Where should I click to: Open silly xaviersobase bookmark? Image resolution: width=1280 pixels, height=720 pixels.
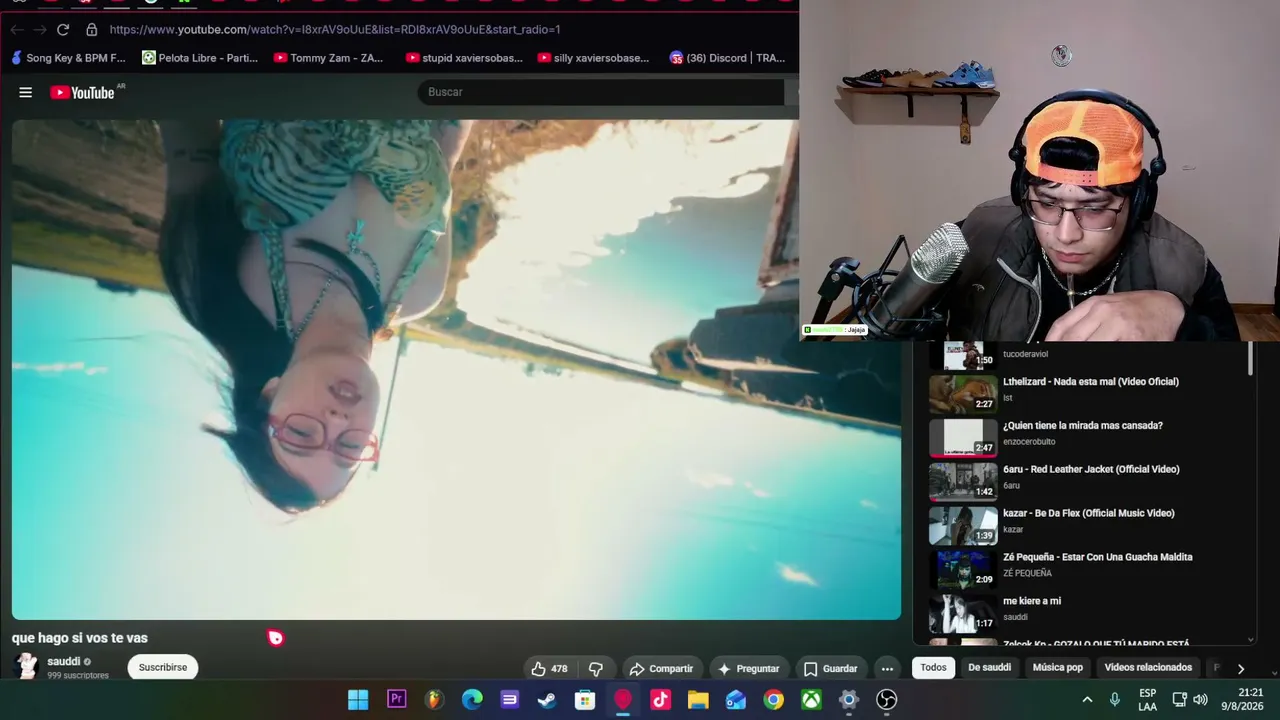pos(594,58)
